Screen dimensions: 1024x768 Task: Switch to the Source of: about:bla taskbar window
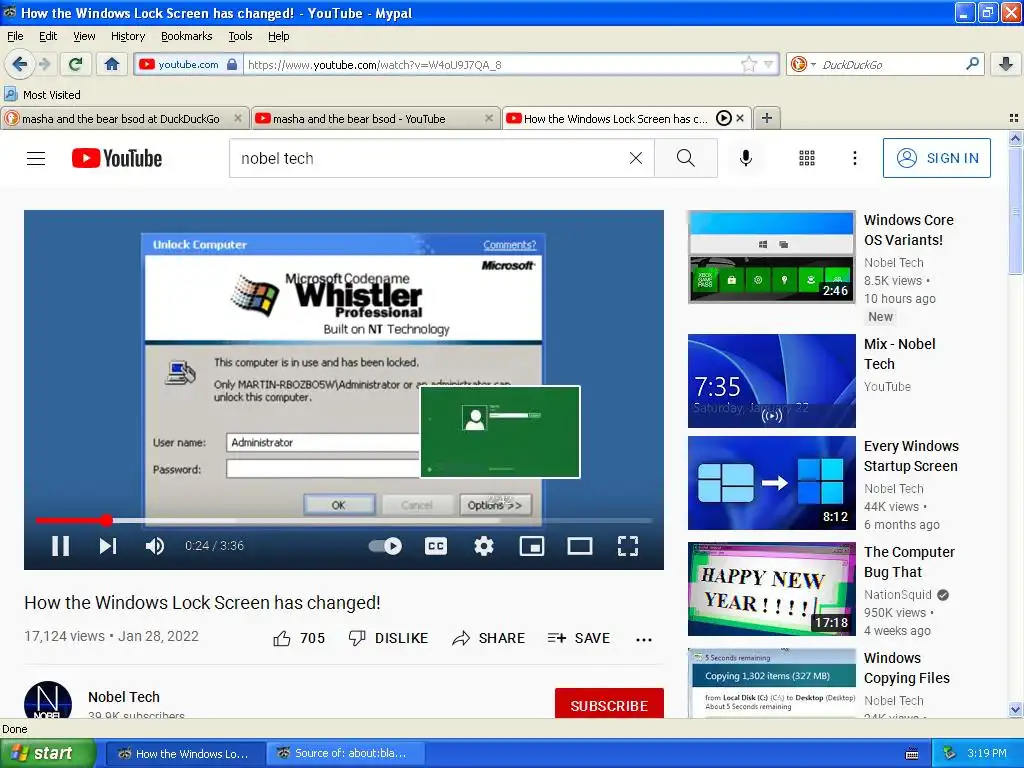click(x=344, y=753)
